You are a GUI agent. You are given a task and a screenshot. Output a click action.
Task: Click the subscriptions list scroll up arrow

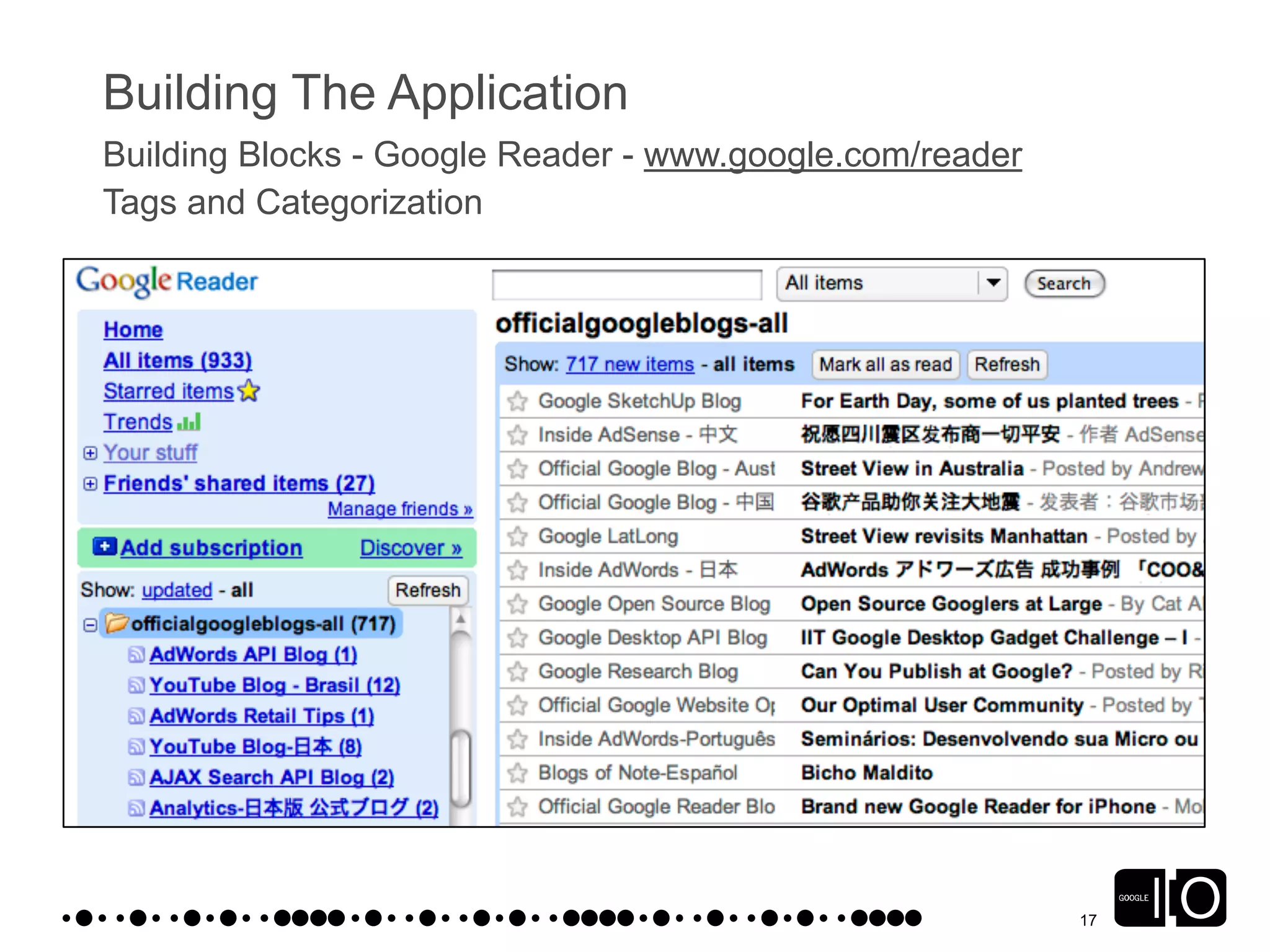[x=460, y=619]
